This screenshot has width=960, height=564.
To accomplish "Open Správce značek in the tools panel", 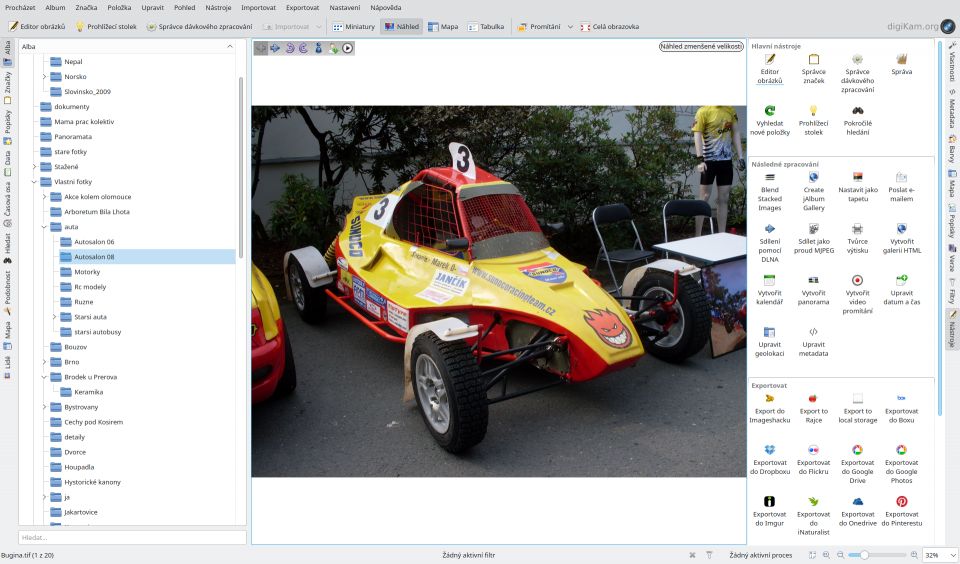I will coord(813,69).
